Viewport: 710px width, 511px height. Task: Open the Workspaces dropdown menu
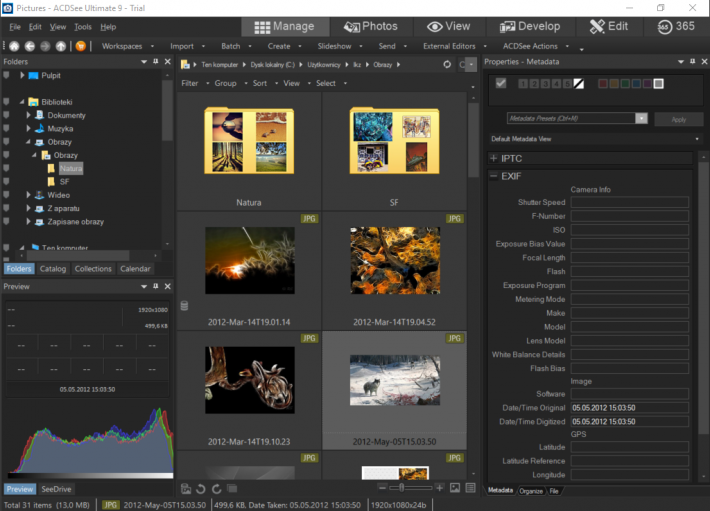coord(128,46)
